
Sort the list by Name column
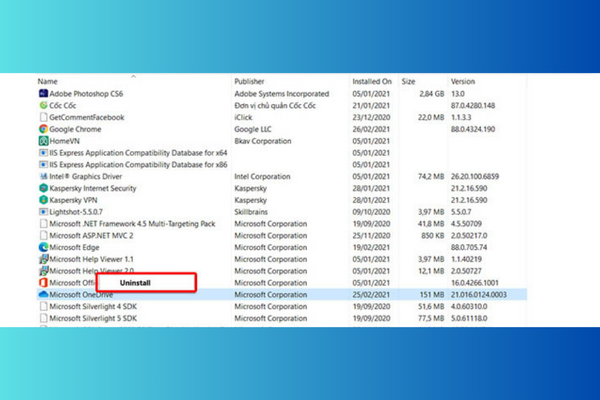[47, 82]
